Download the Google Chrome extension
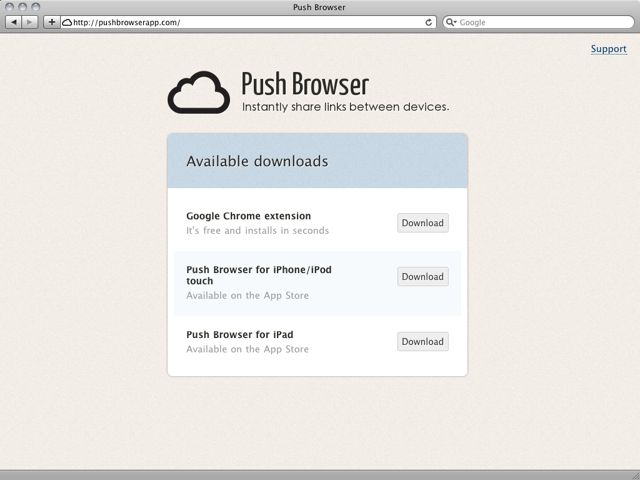This screenshot has height=480, width=640. coord(423,223)
